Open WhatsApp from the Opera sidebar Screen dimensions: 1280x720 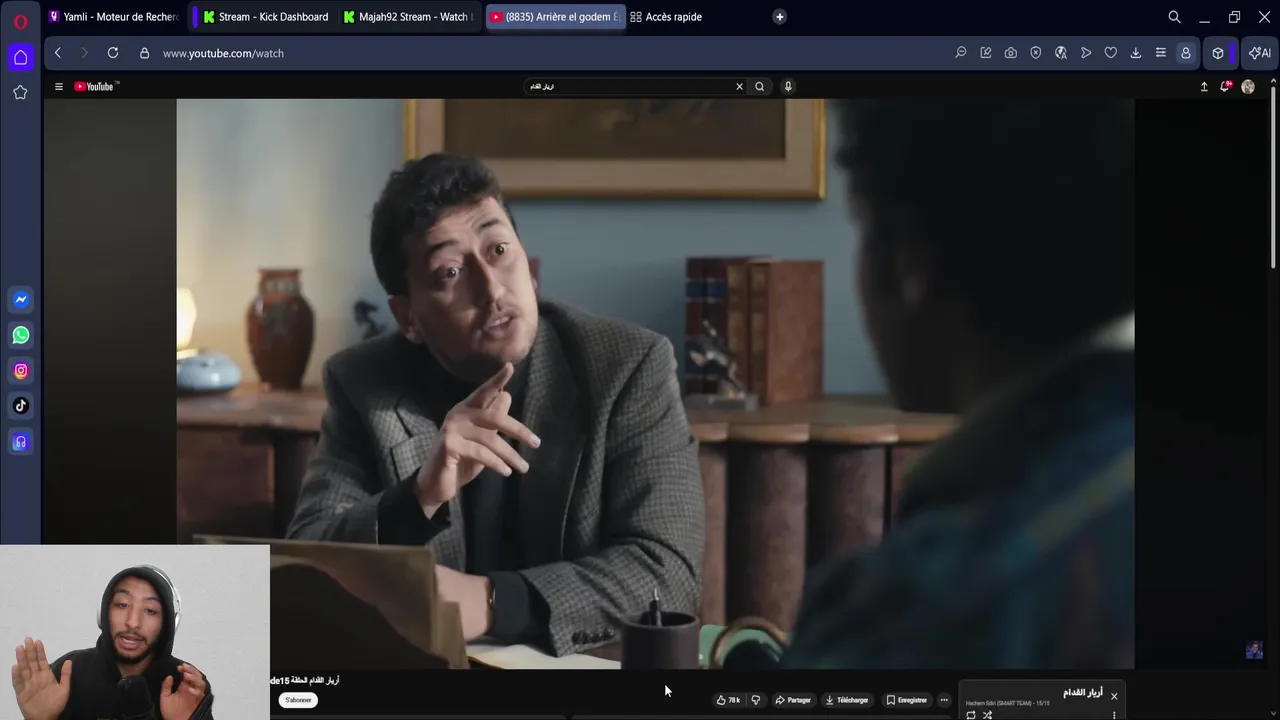point(21,335)
